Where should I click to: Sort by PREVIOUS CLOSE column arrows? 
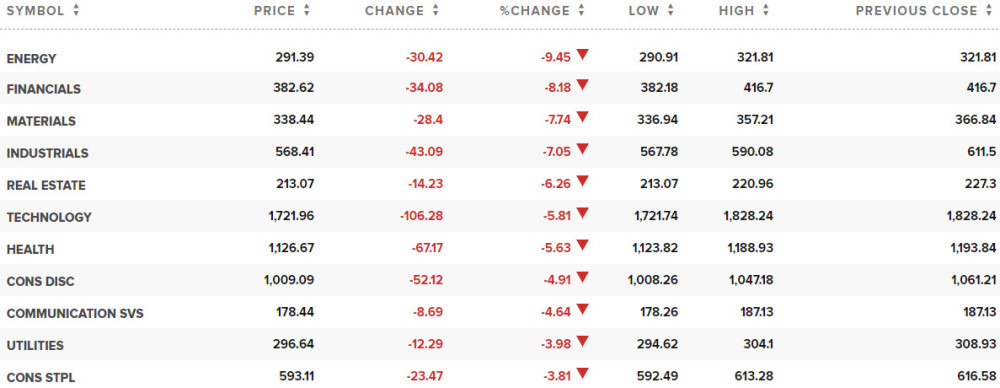pos(989,10)
